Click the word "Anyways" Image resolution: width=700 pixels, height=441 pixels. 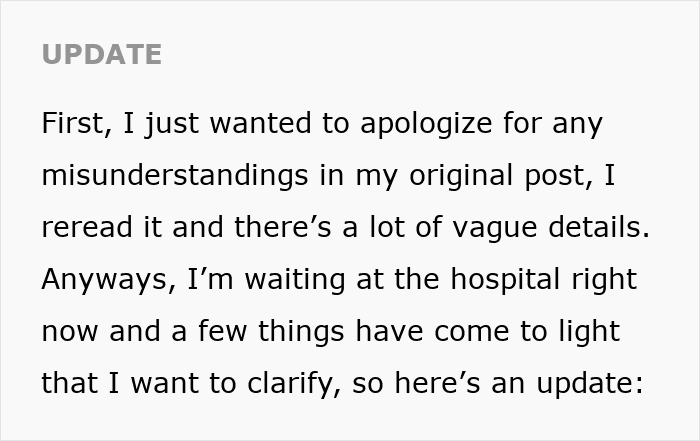point(105,280)
